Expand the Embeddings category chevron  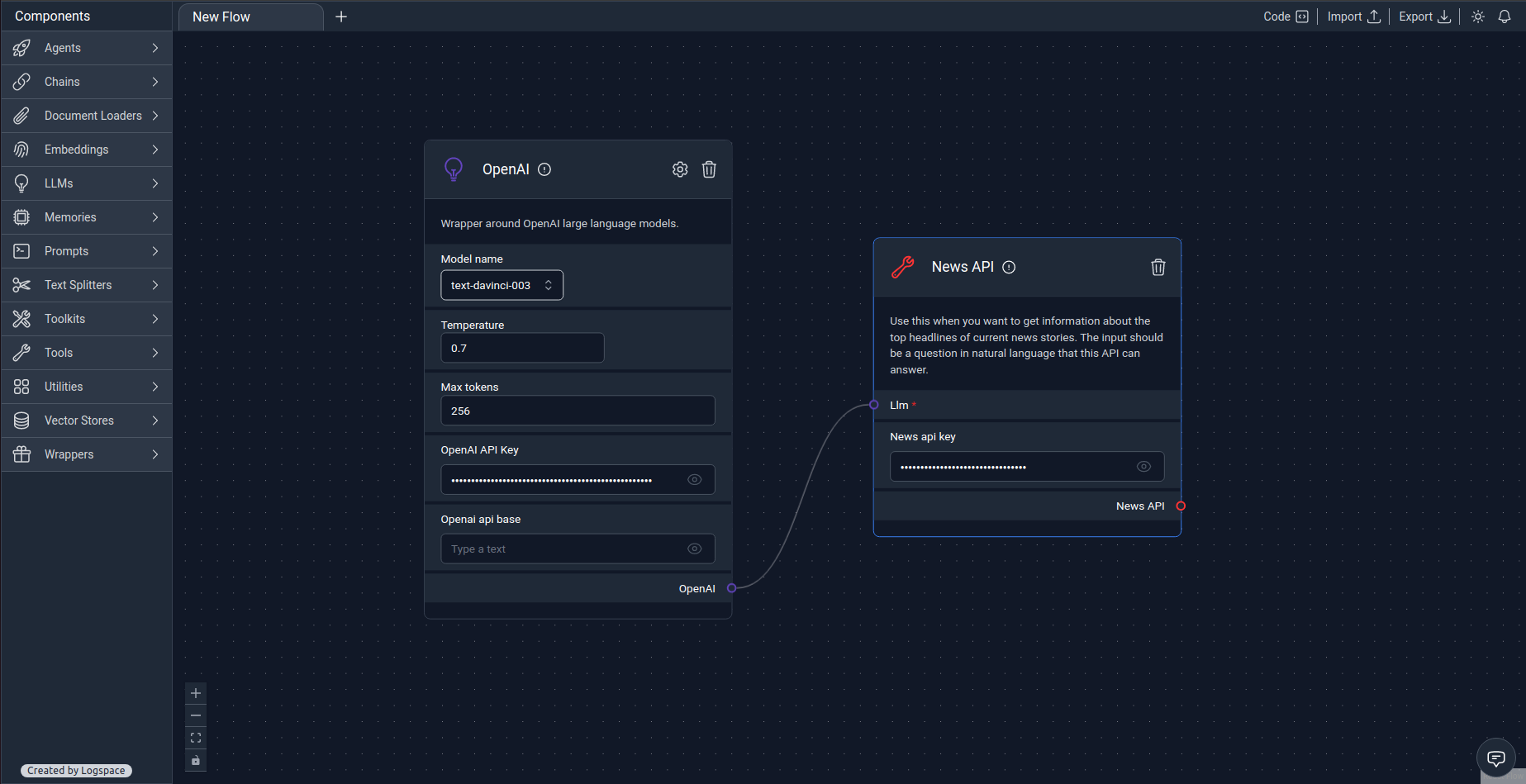pyautogui.click(x=155, y=150)
